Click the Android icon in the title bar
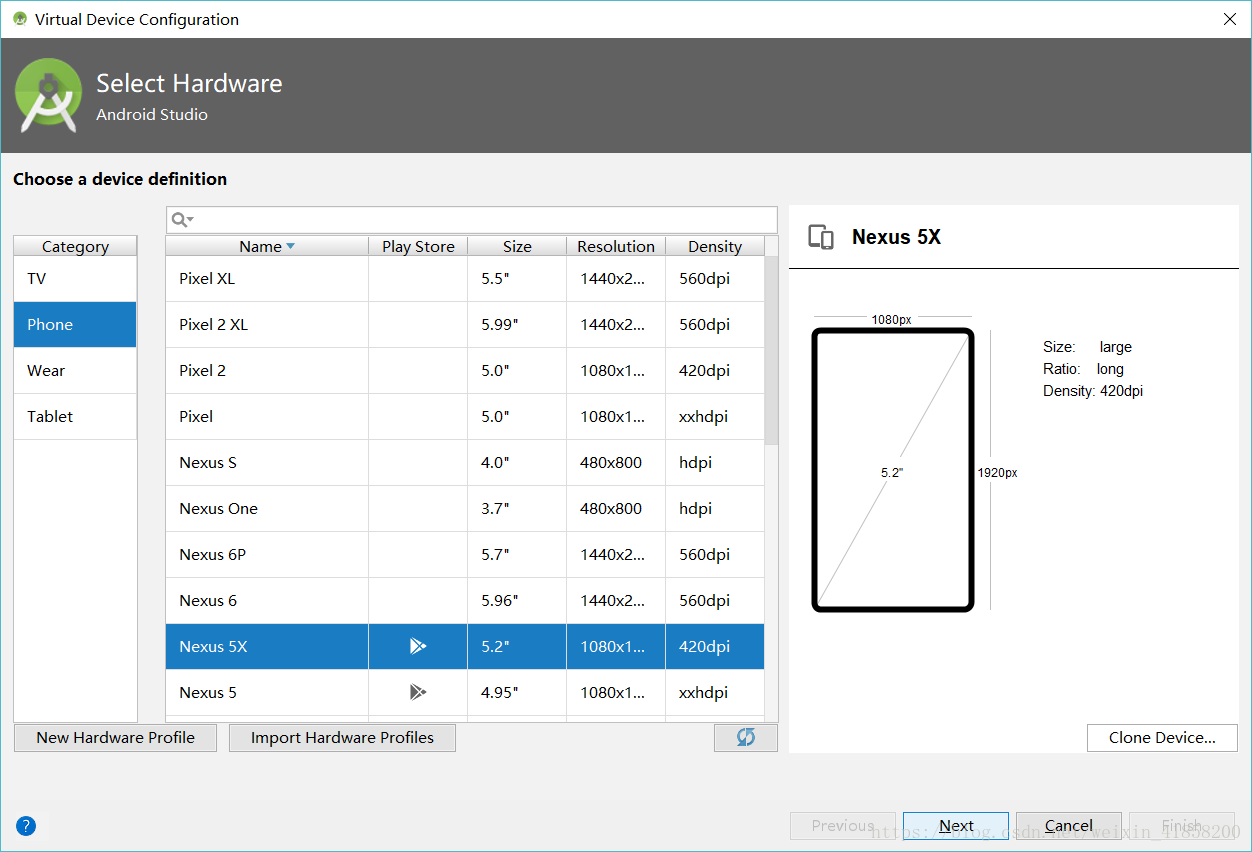Screen dimensions: 1252x852 19,18
